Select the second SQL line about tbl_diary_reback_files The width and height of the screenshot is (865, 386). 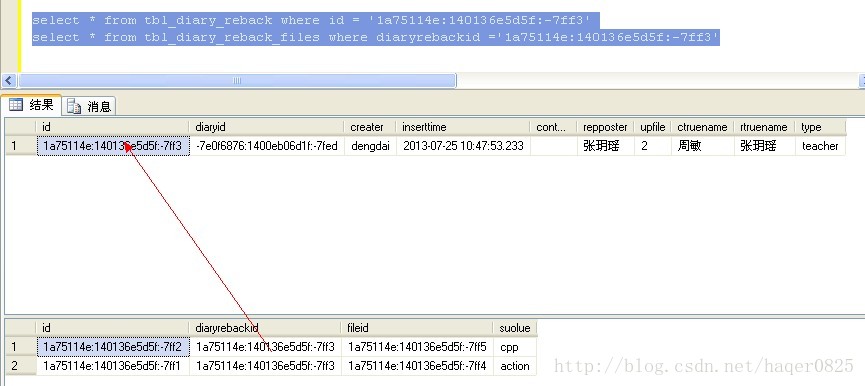point(376,37)
